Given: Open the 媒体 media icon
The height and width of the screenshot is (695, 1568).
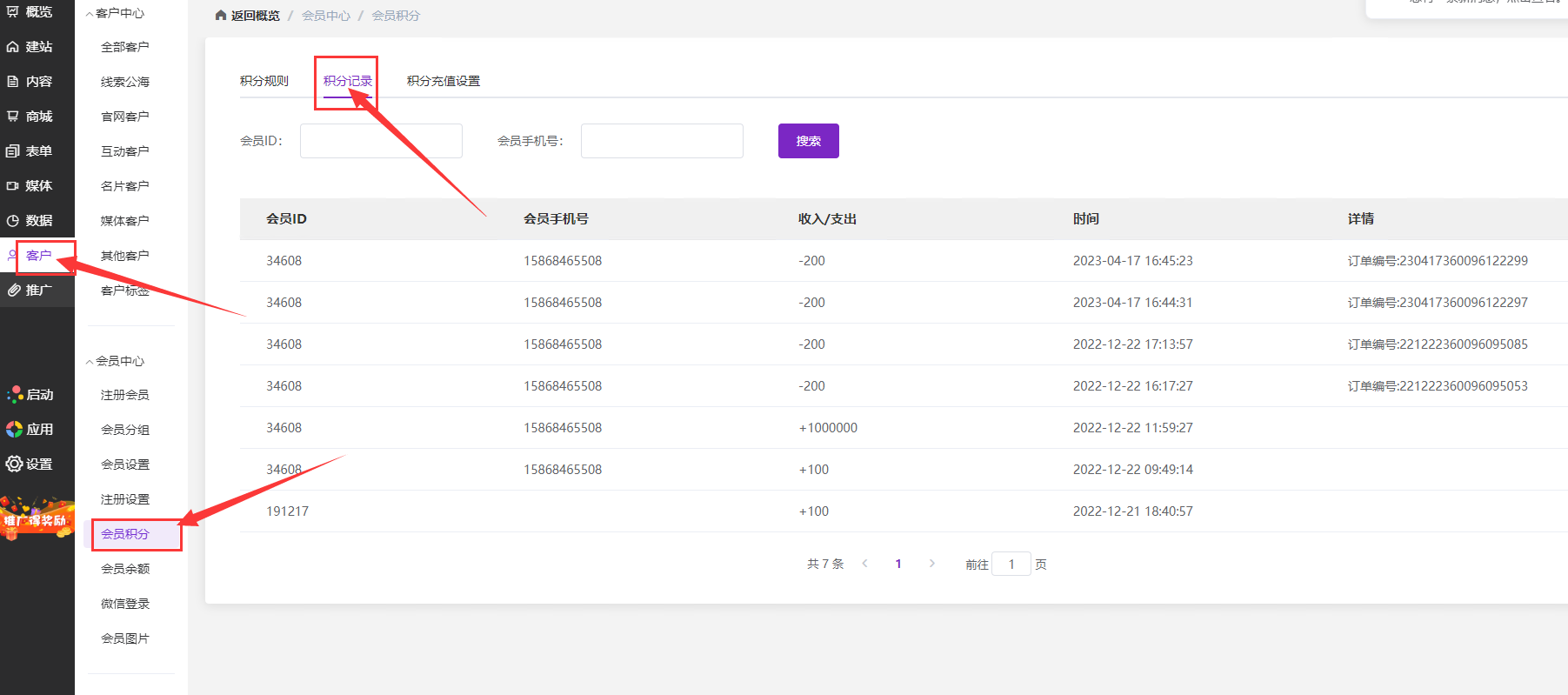Looking at the screenshot, I should tap(13, 186).
